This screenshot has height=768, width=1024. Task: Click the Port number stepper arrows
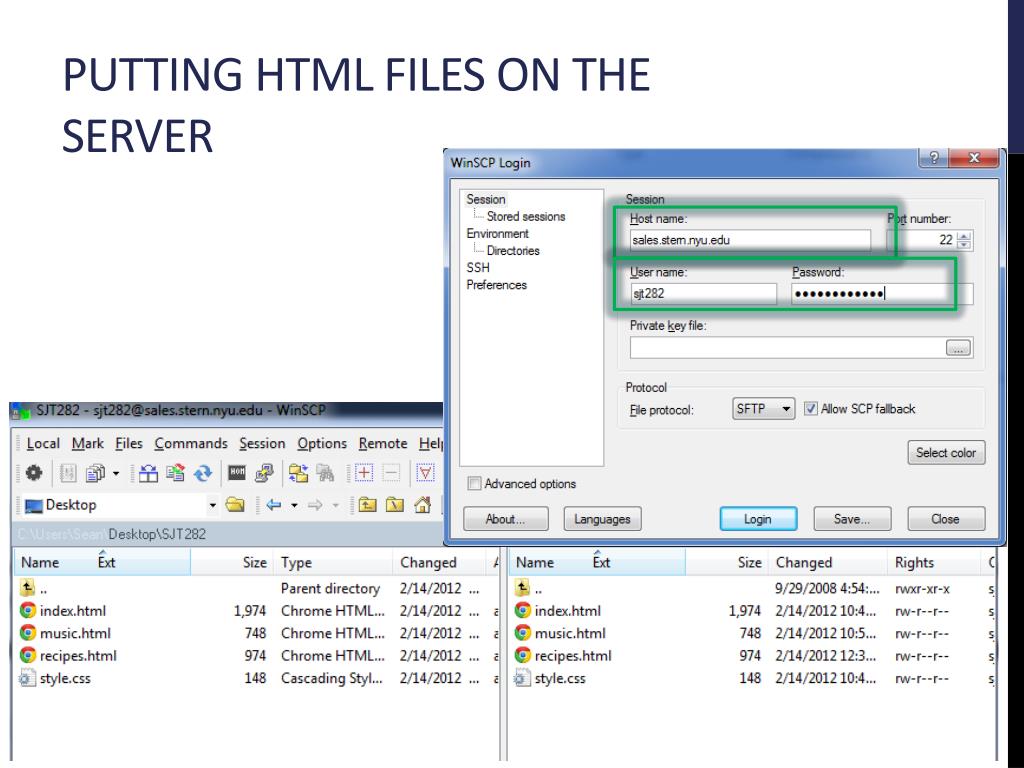point(964,240)
